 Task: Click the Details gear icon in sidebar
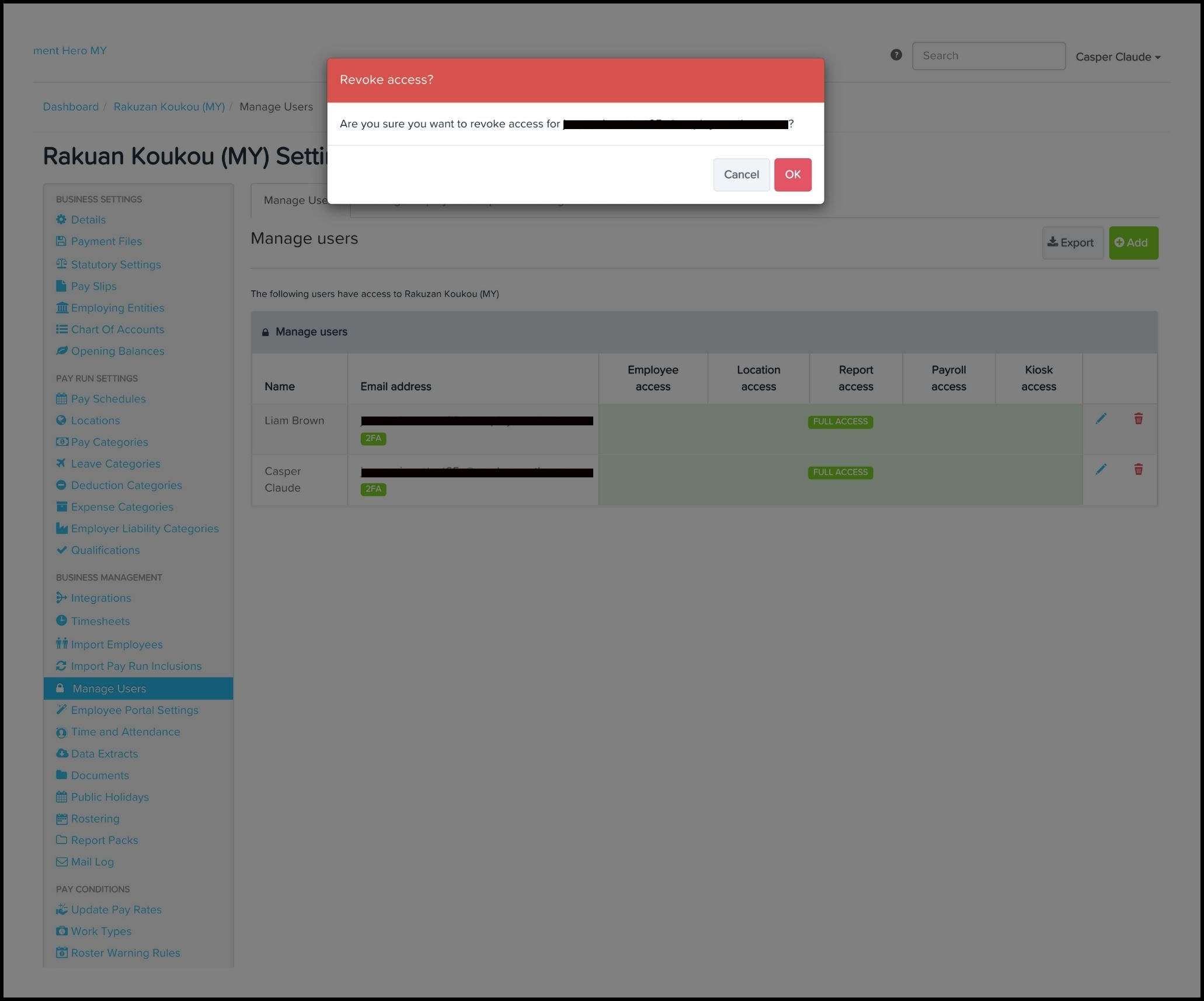[61, 220]
